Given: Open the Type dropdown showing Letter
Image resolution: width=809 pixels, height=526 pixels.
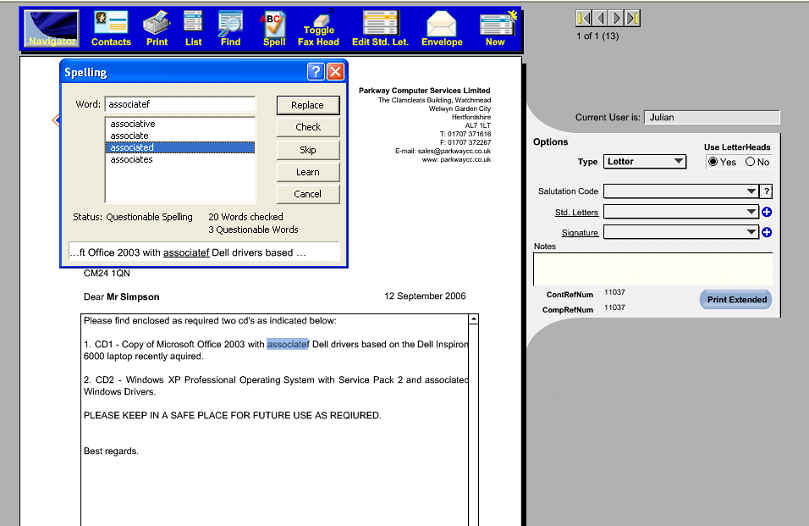Looking at the screenshot, I should click(x=644, y=162).
